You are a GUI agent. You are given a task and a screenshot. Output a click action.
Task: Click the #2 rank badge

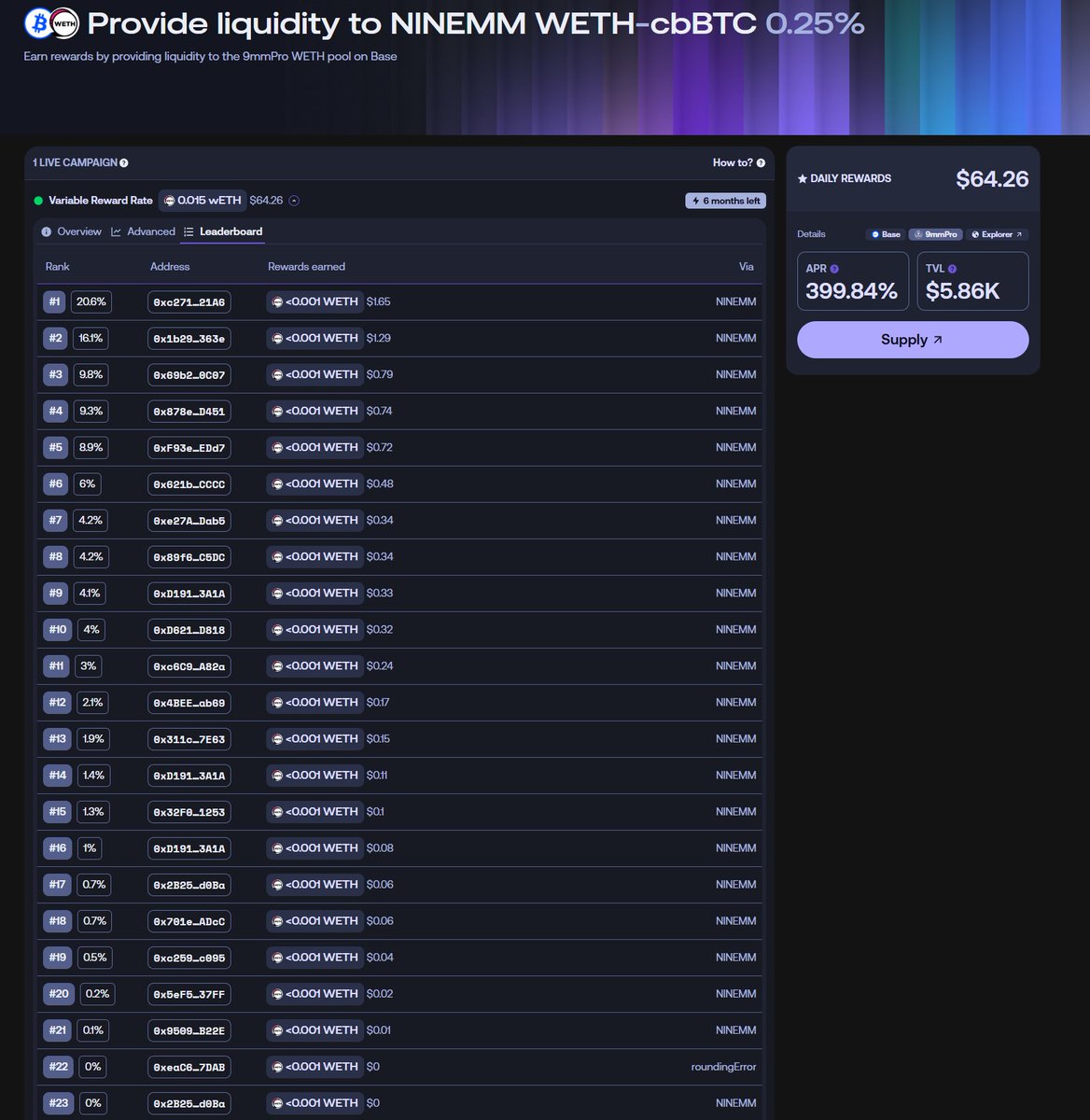(55, 338)
